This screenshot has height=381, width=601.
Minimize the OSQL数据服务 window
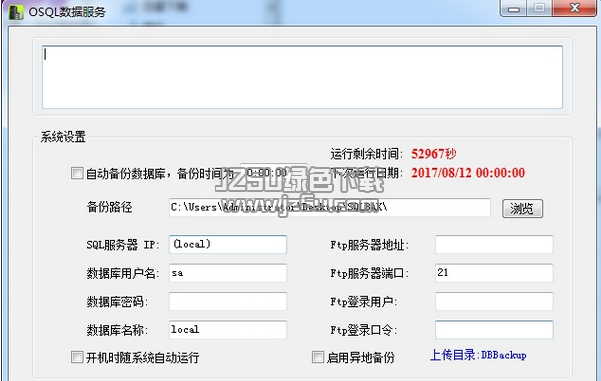tap(514, 8)
